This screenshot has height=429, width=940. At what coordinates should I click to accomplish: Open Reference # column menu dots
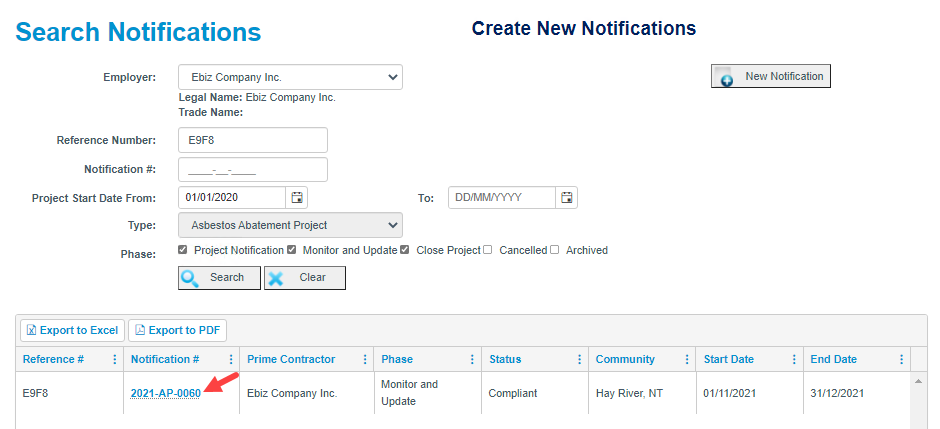point(115,359)
